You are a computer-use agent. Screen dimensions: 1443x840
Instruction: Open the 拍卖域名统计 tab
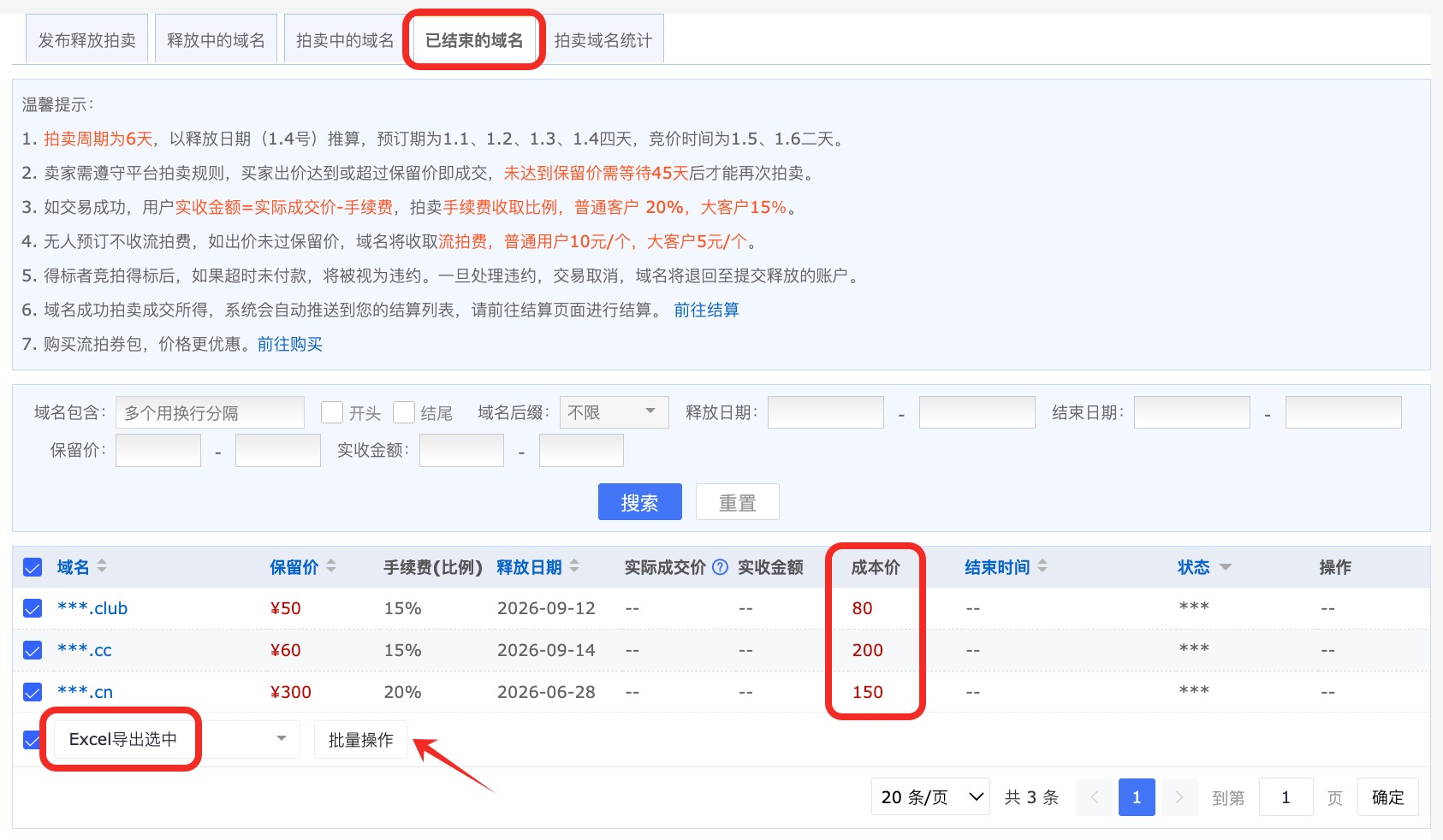pos(603,39)
